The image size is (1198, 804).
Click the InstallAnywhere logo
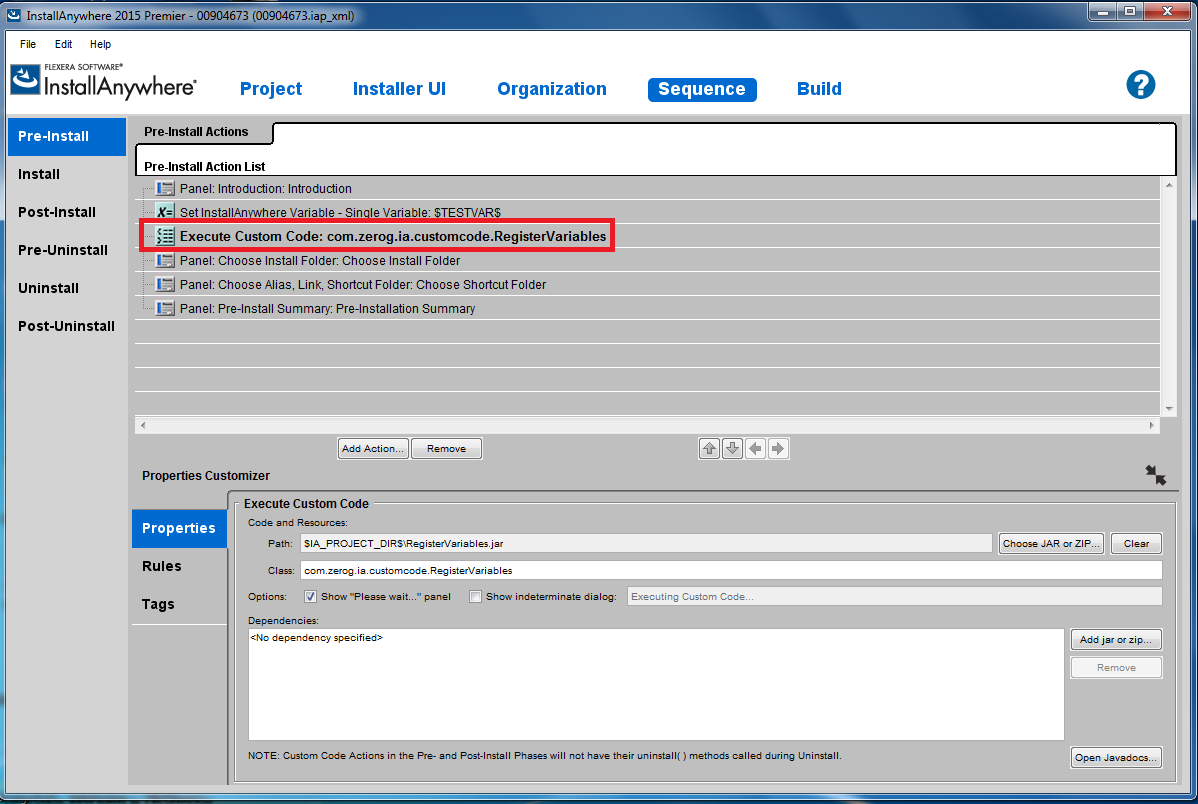104,81
